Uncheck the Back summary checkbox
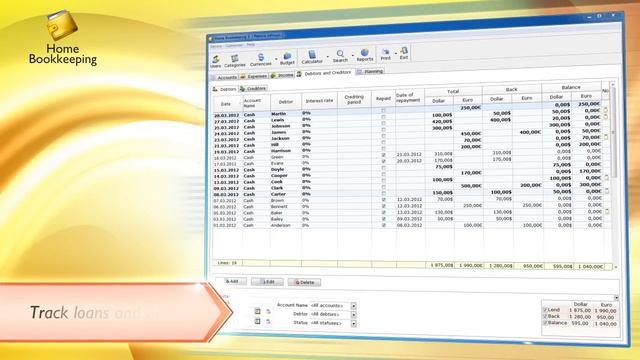Image resolution: width=640 pixels, height=360 pixels. (545, 316)
